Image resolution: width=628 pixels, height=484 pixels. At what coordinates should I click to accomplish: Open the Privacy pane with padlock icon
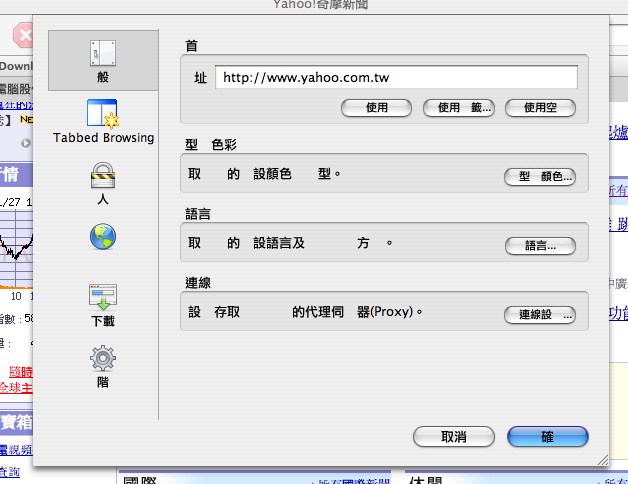pyautogui.click(x=103, y=184)
